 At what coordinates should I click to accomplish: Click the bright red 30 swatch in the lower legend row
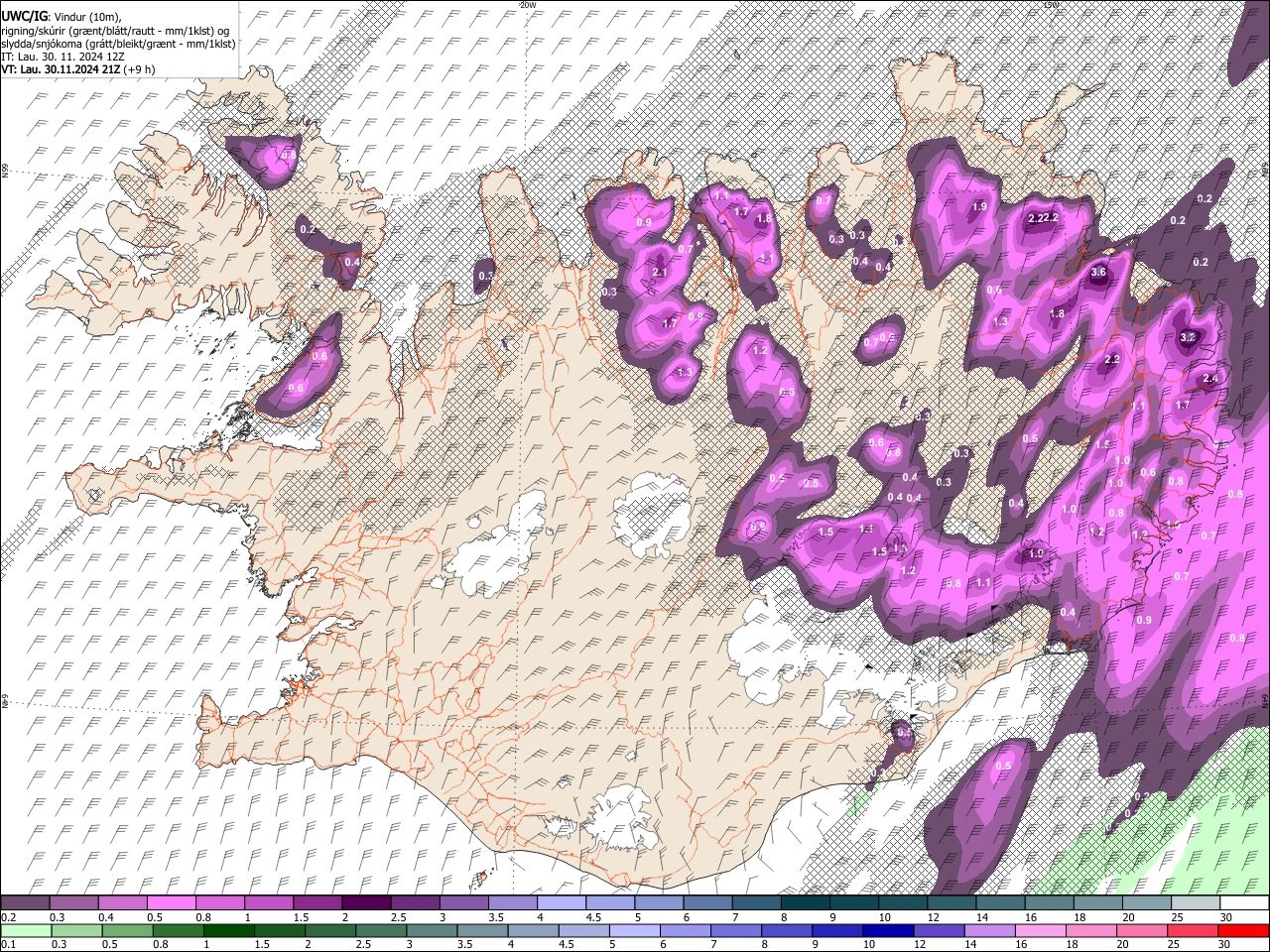point(1243,930)
